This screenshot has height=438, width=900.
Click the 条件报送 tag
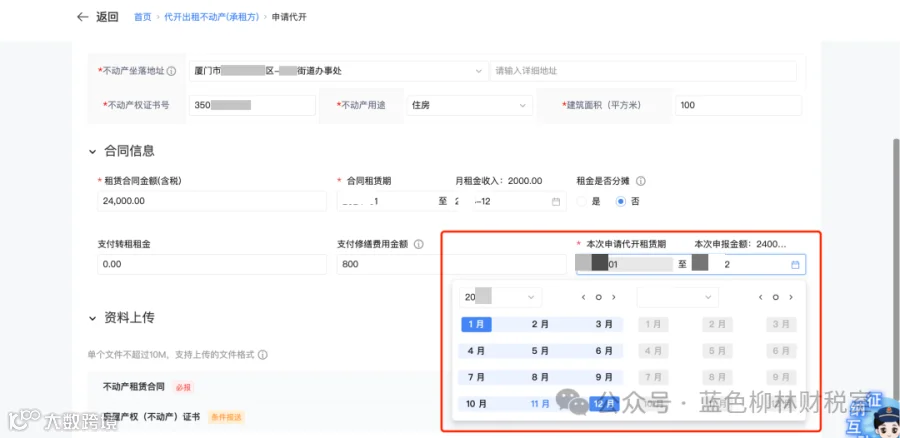(226, 417)
